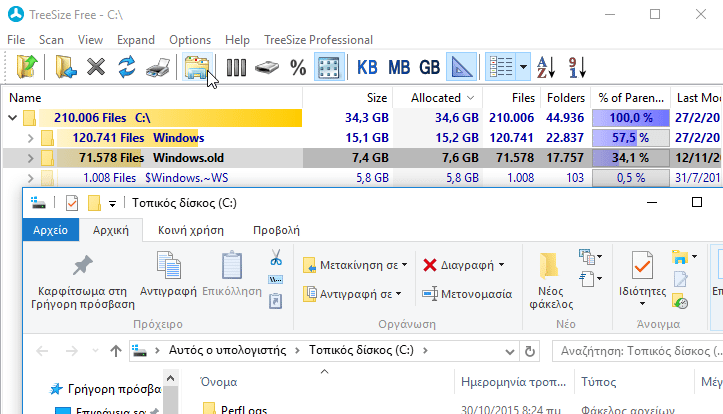Screen dimensions: 723x414
Task: Click the Ιδιότητες properties icon
Action: pyautogui.click(x=642, y=265)
